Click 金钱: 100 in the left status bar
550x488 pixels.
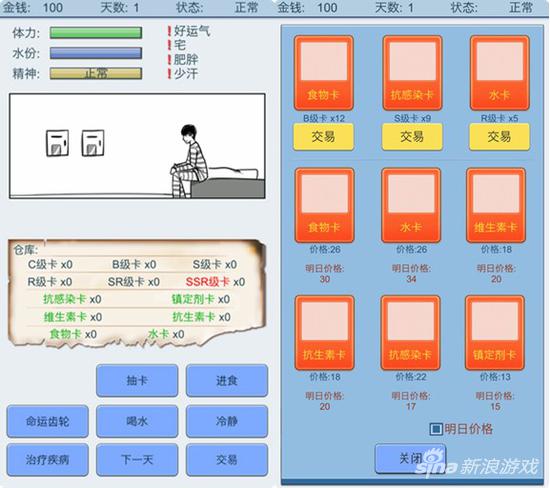point(33,7)
